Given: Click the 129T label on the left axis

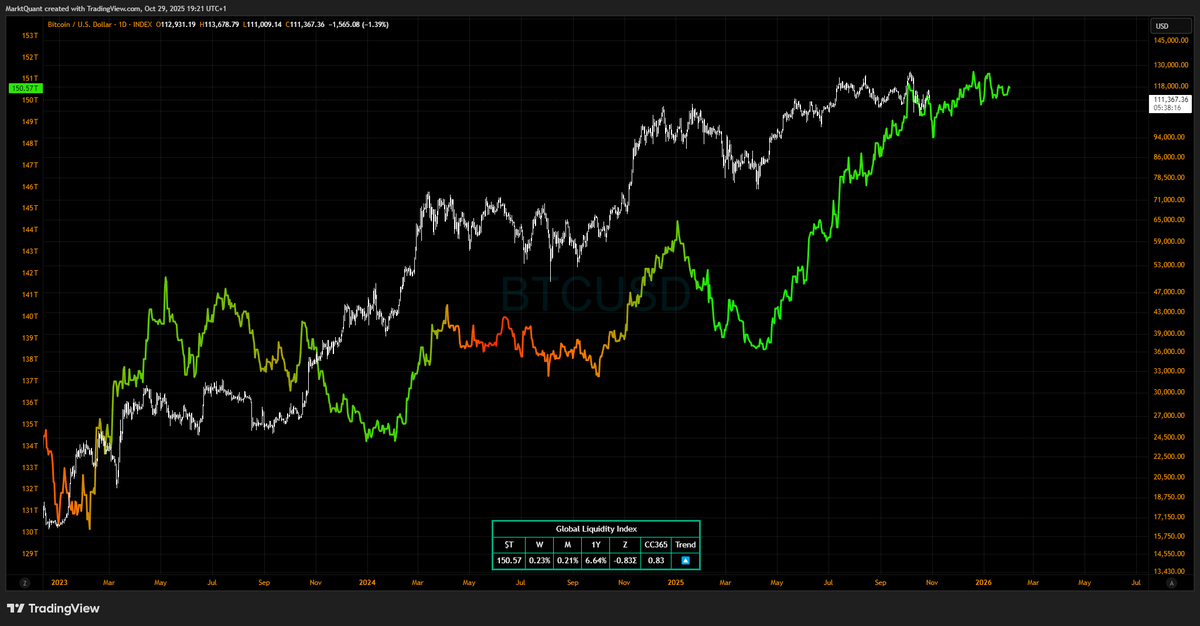Looking at the screenshot, I should tap(29, 553).
